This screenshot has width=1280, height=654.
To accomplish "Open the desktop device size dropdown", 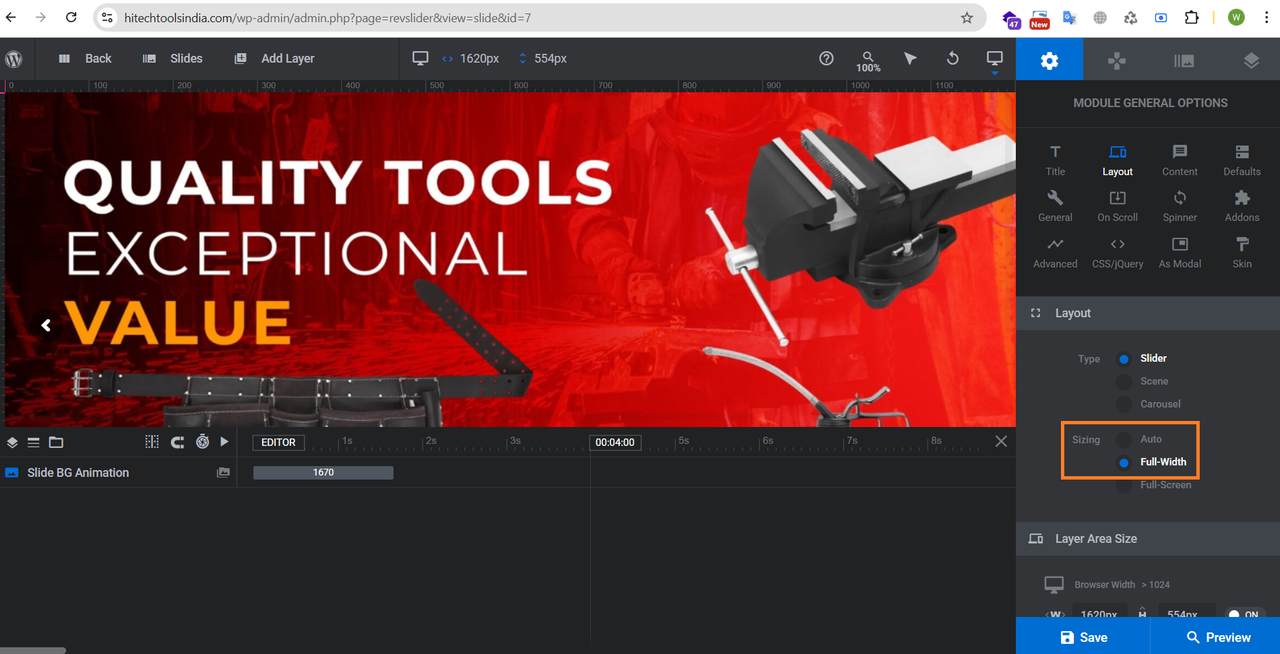I will (x=994, y=61).
